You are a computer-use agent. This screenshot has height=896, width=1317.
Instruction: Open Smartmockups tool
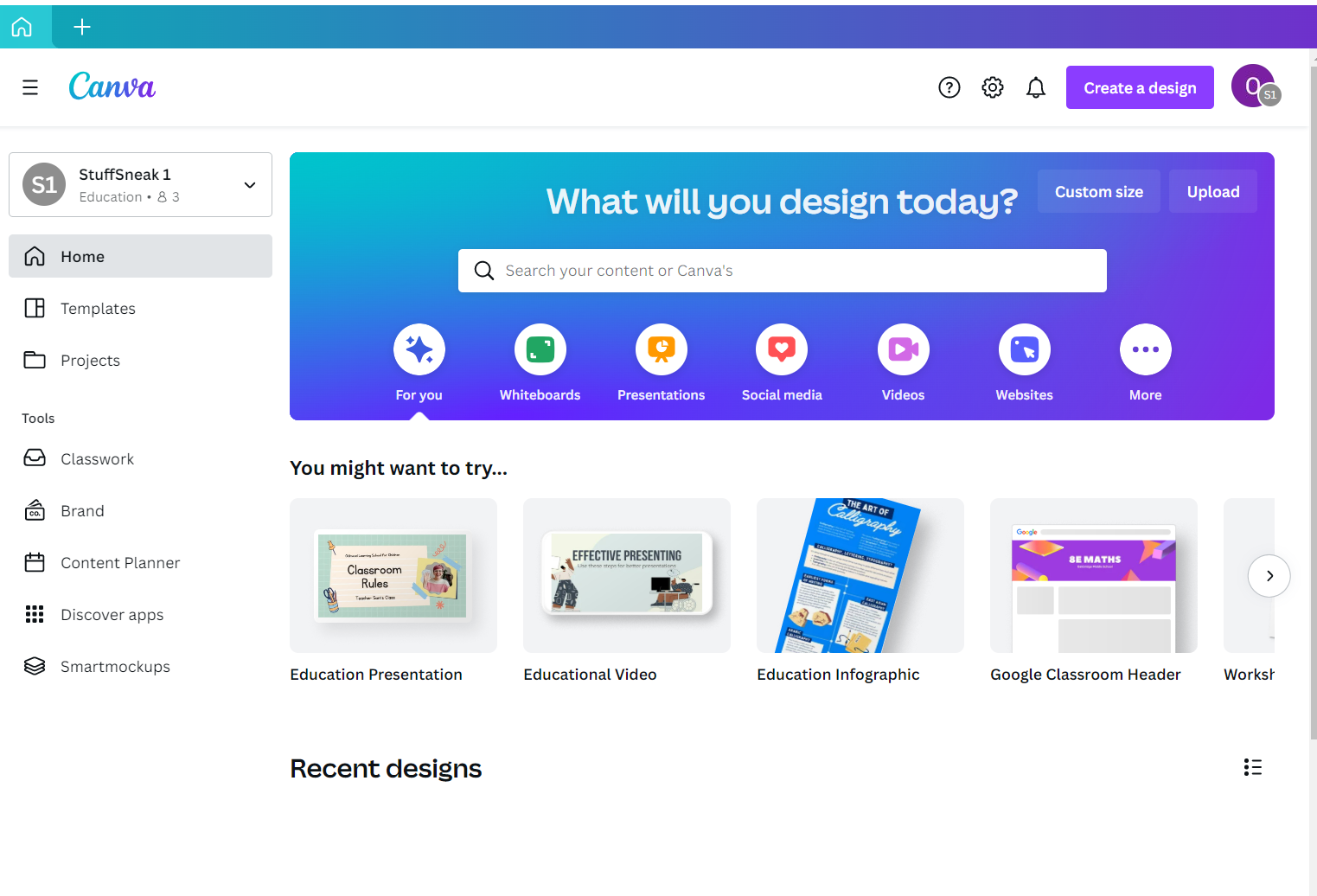click(140, 666)
